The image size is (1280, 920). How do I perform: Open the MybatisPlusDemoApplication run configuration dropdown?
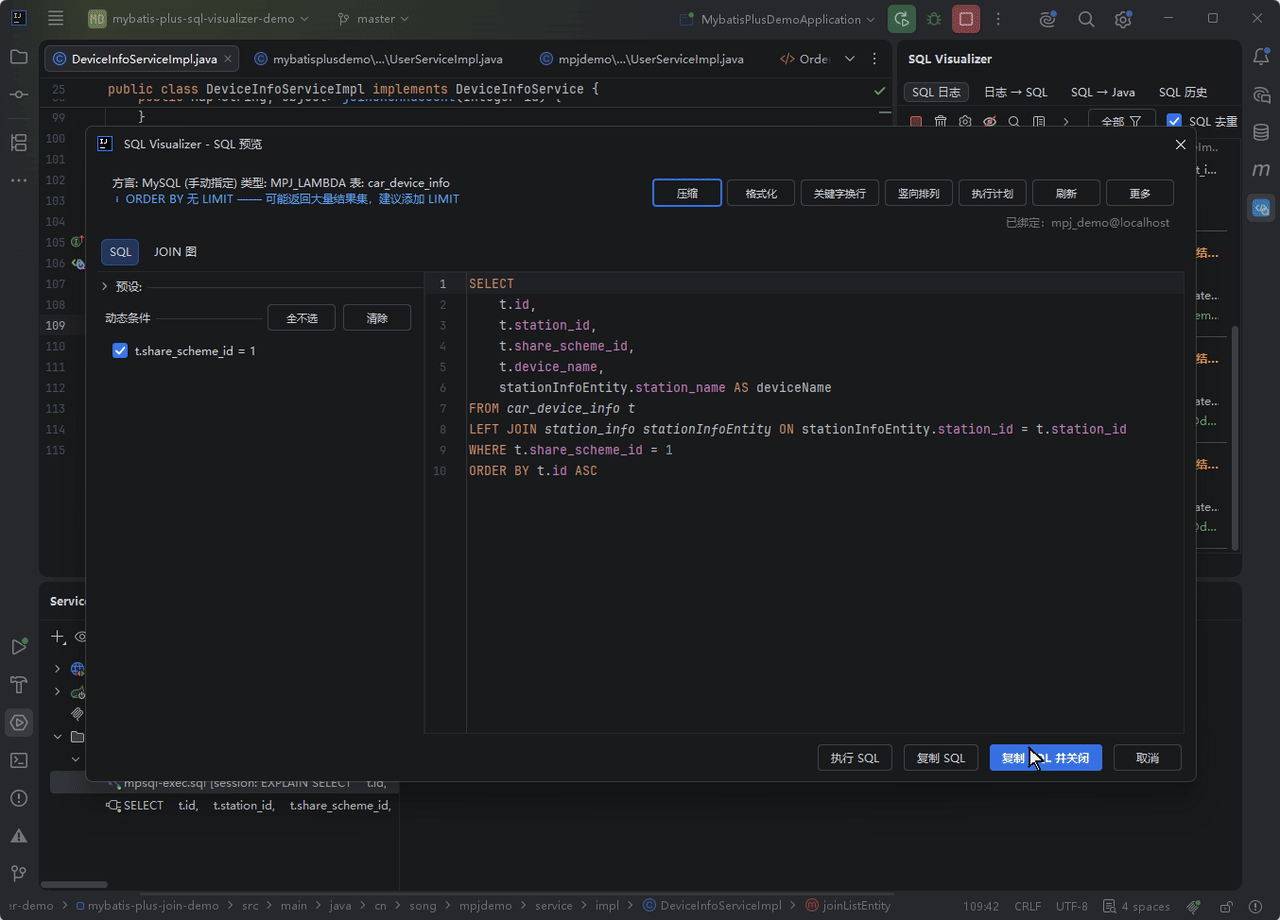[x=777, y=19]
